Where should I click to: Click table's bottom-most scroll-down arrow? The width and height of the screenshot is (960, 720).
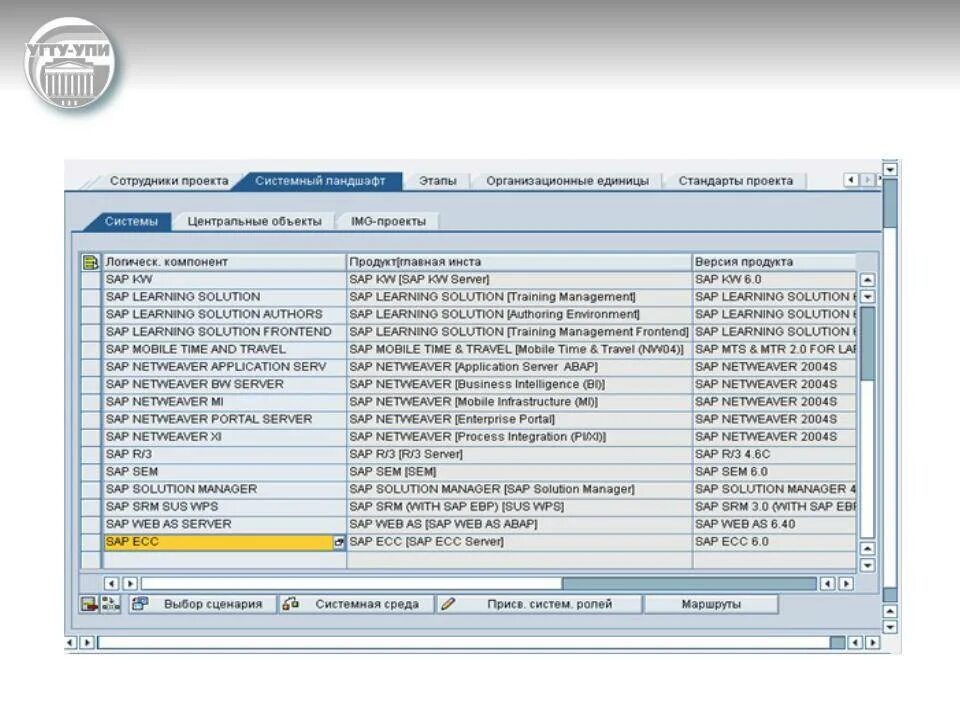coord(868,565)
